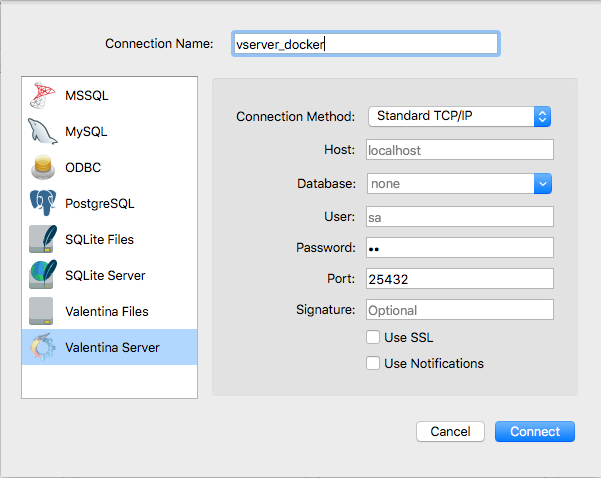
Task: Click the Valentina Server gear icon
Action: point(43,347)
